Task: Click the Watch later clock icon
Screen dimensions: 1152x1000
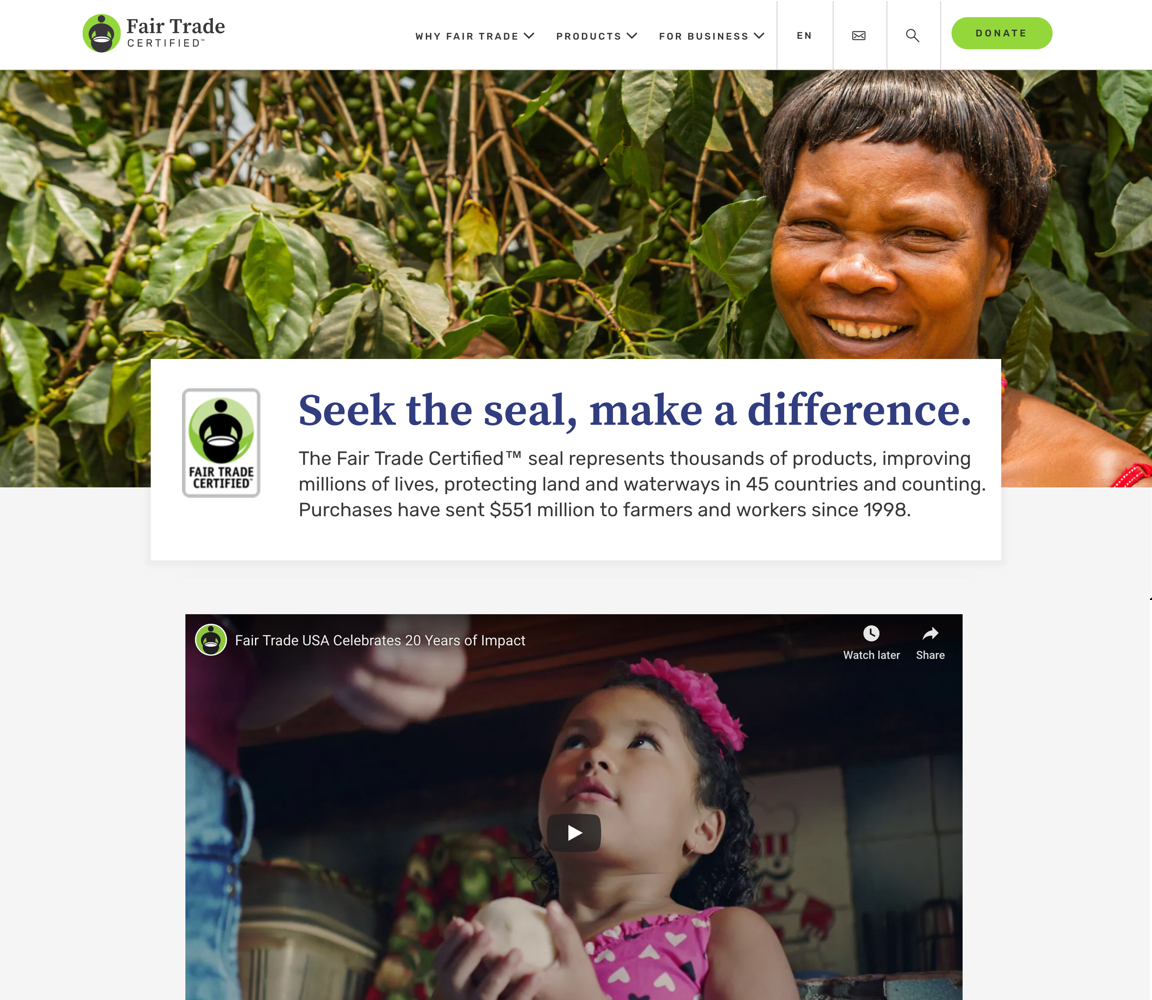Action: (x=871, y=633)
